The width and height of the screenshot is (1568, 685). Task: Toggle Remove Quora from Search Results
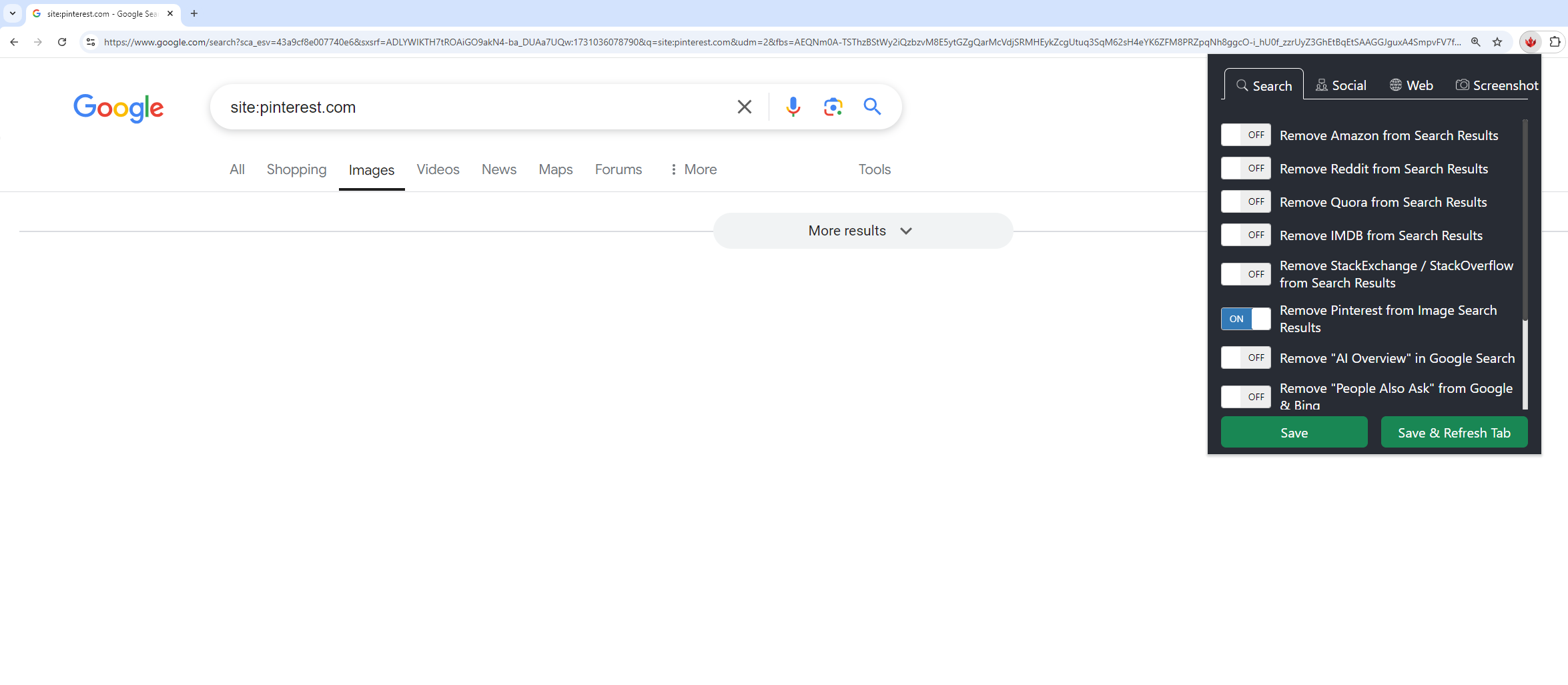(1246, 201)
